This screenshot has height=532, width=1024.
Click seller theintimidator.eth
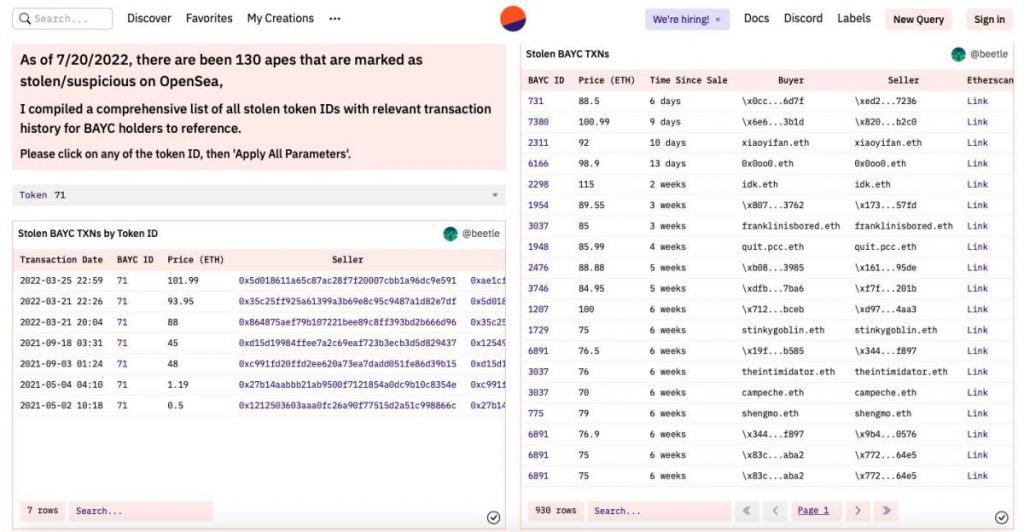coord(901,372)
